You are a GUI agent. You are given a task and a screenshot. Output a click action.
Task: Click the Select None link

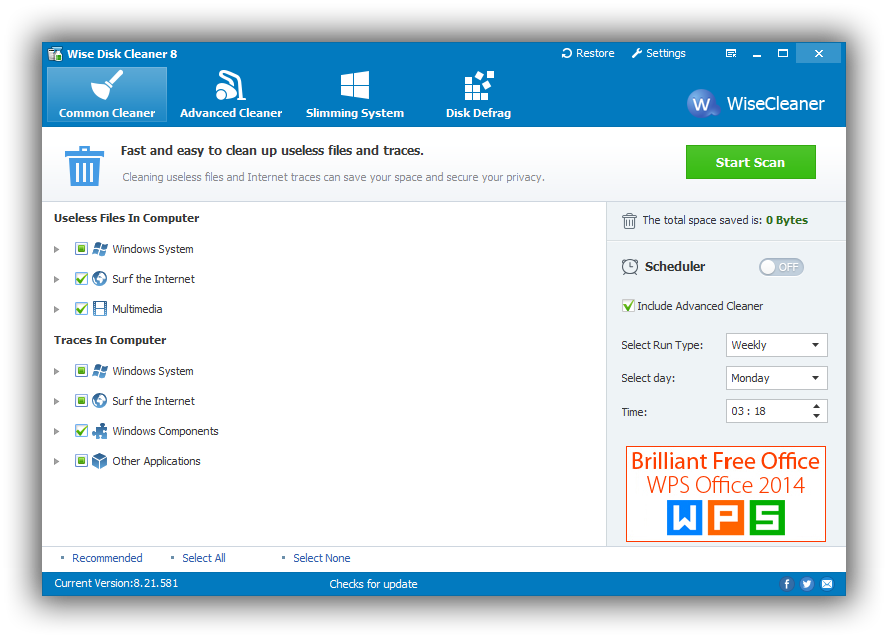322,558
